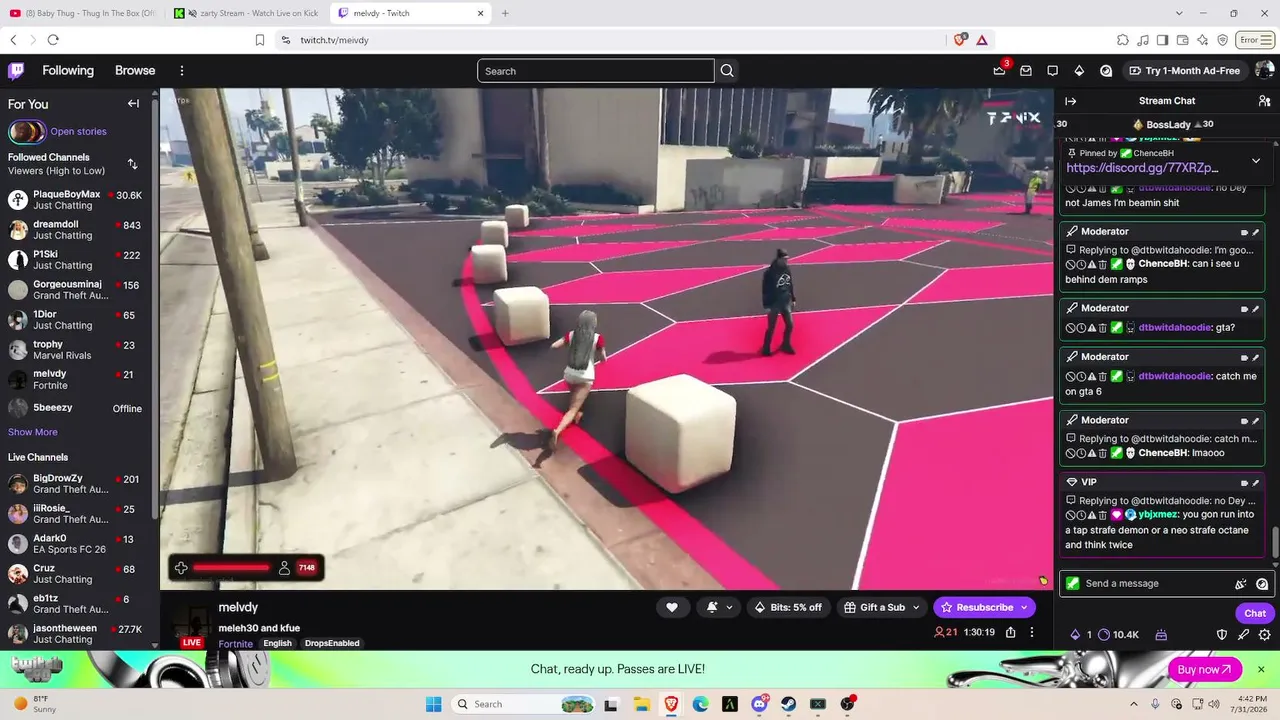Open PlaqueBoyMax channel in sidebar
This screenshot has width=1280, height=720.
[x=75, y=199]
